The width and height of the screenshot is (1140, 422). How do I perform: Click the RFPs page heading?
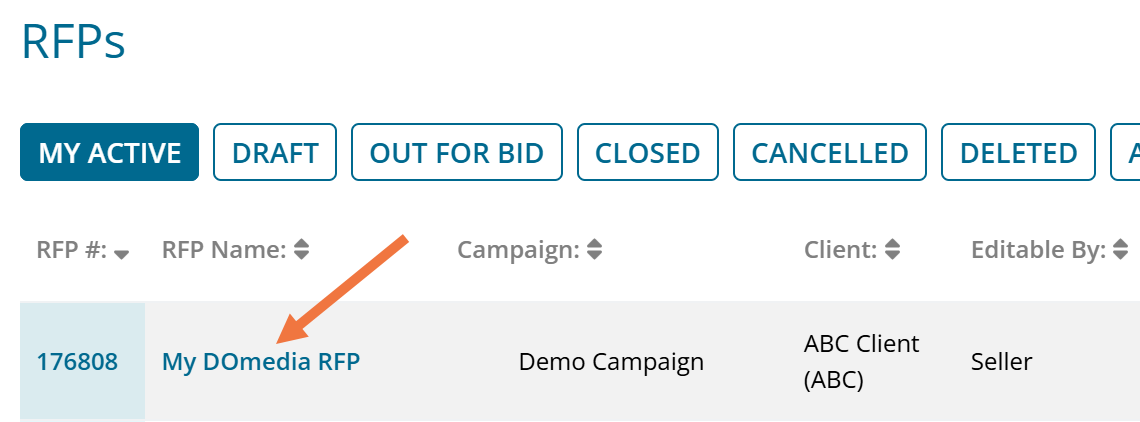pos(73,42)
